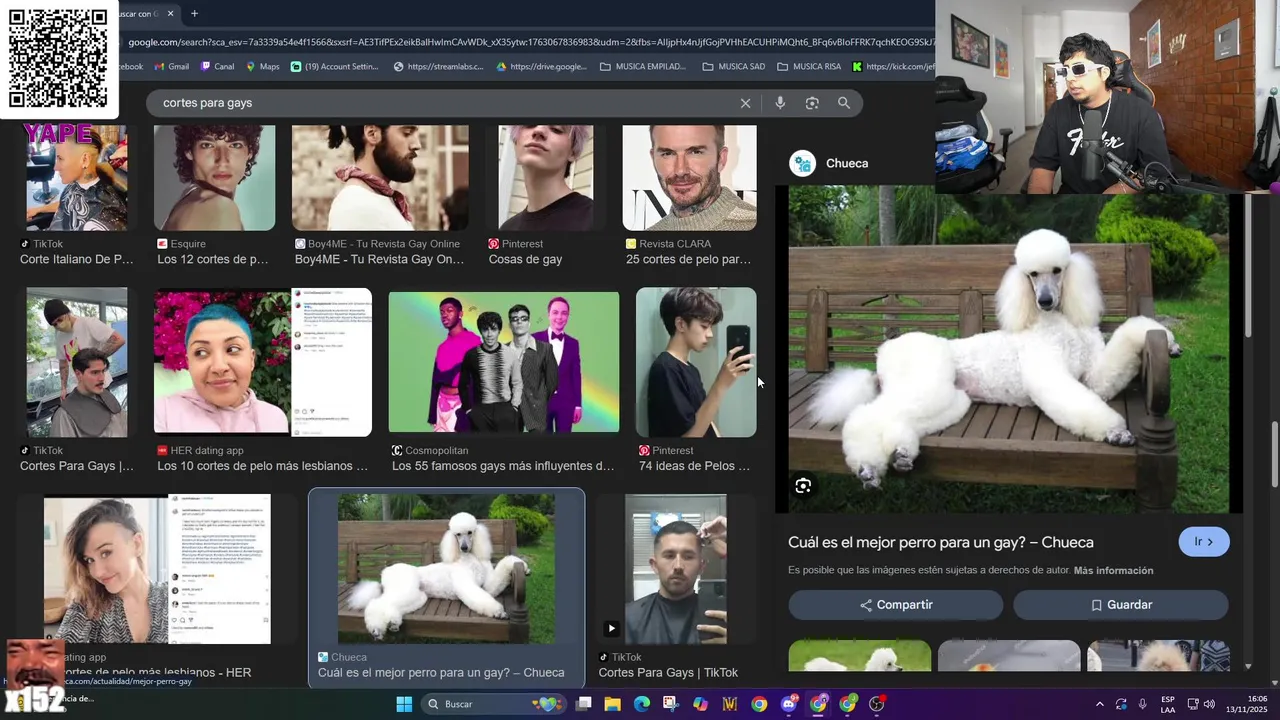Click the Ir button

(1204, 542)
